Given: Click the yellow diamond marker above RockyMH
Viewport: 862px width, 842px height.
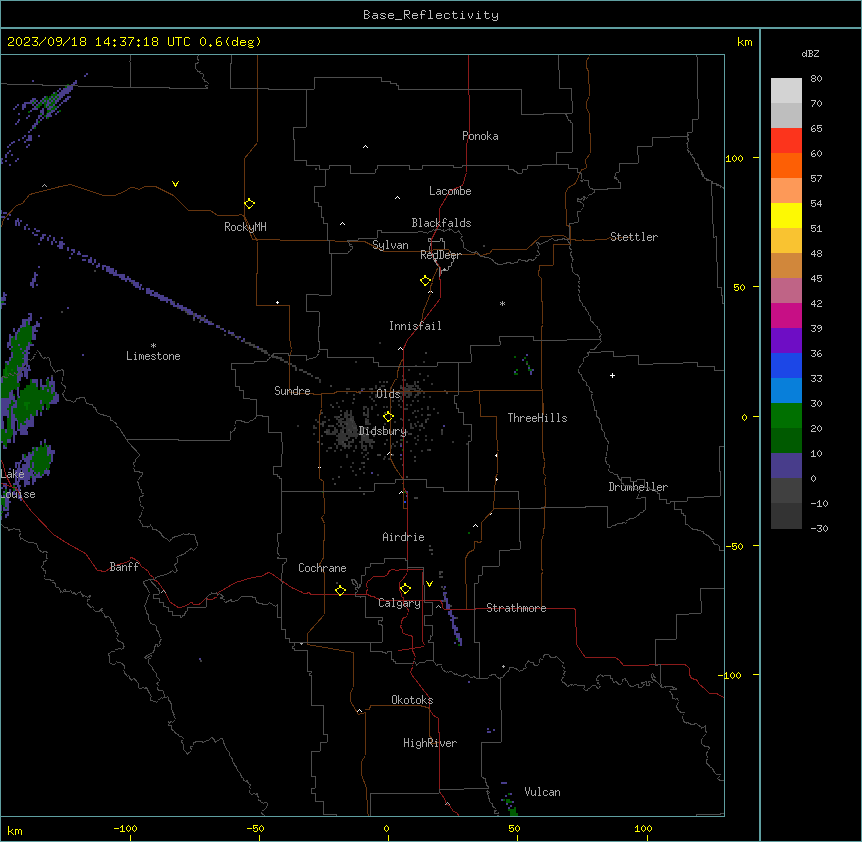Looking at the screenshot, I should [249, 204].
